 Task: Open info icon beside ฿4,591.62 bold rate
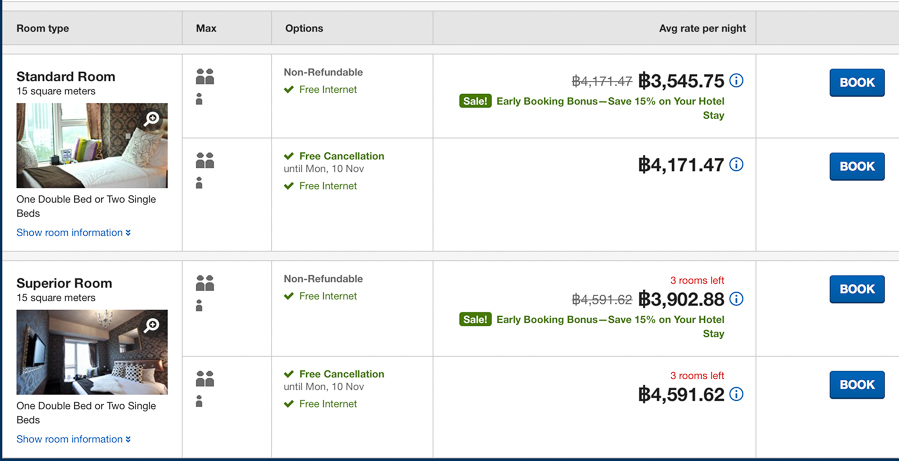pyautogui.click(x=736, y=394)
